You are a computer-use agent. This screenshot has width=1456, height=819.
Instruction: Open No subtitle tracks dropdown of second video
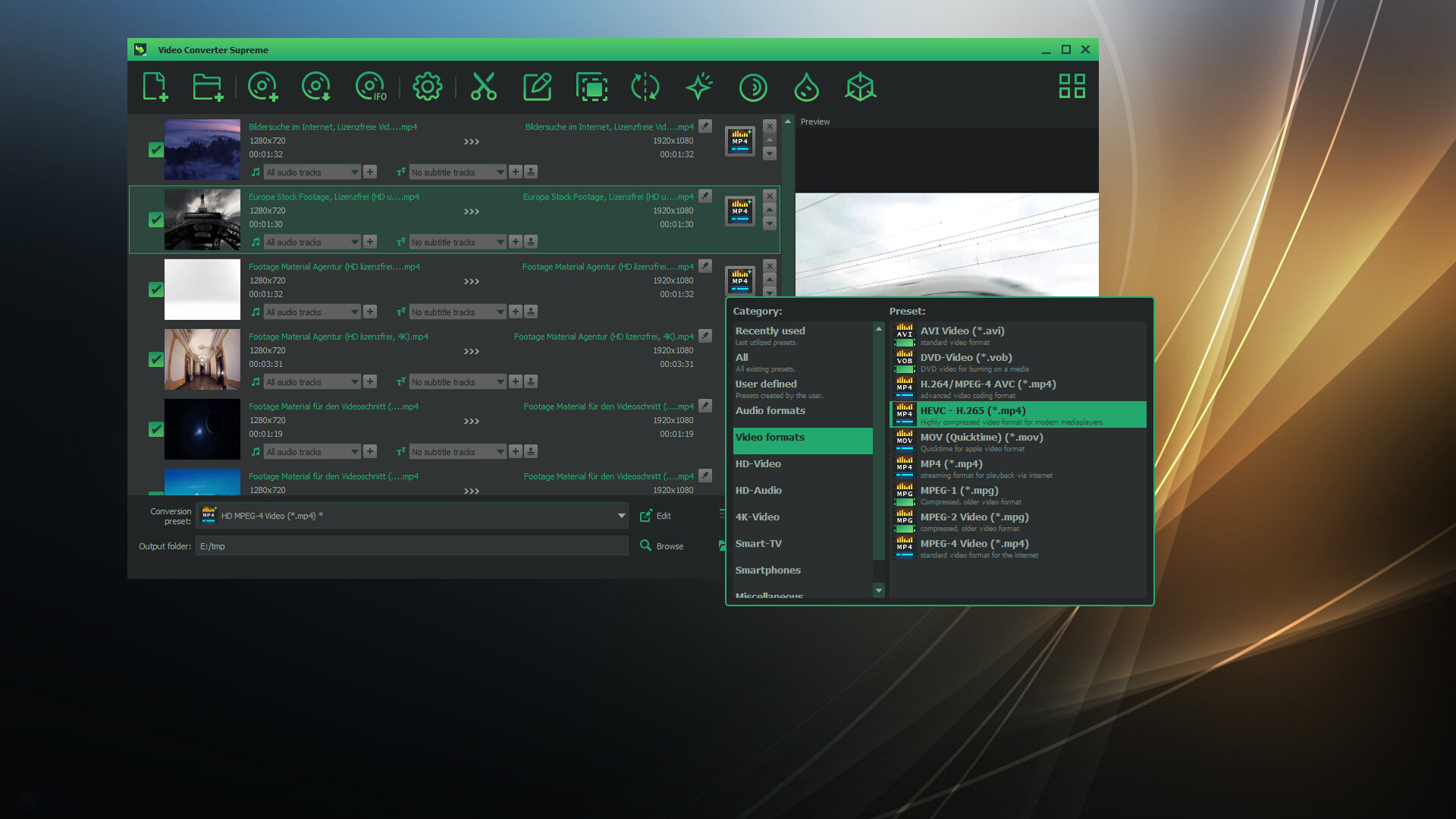click(x=457, y=243)
